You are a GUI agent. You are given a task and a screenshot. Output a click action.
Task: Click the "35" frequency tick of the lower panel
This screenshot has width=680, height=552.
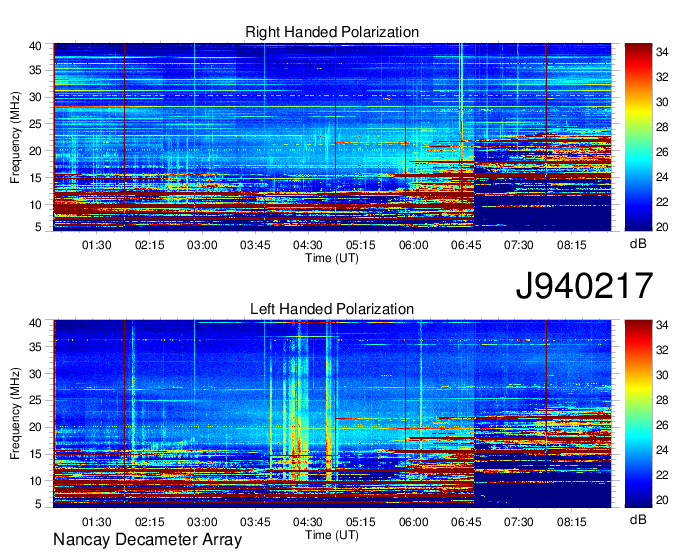(35, 346)
